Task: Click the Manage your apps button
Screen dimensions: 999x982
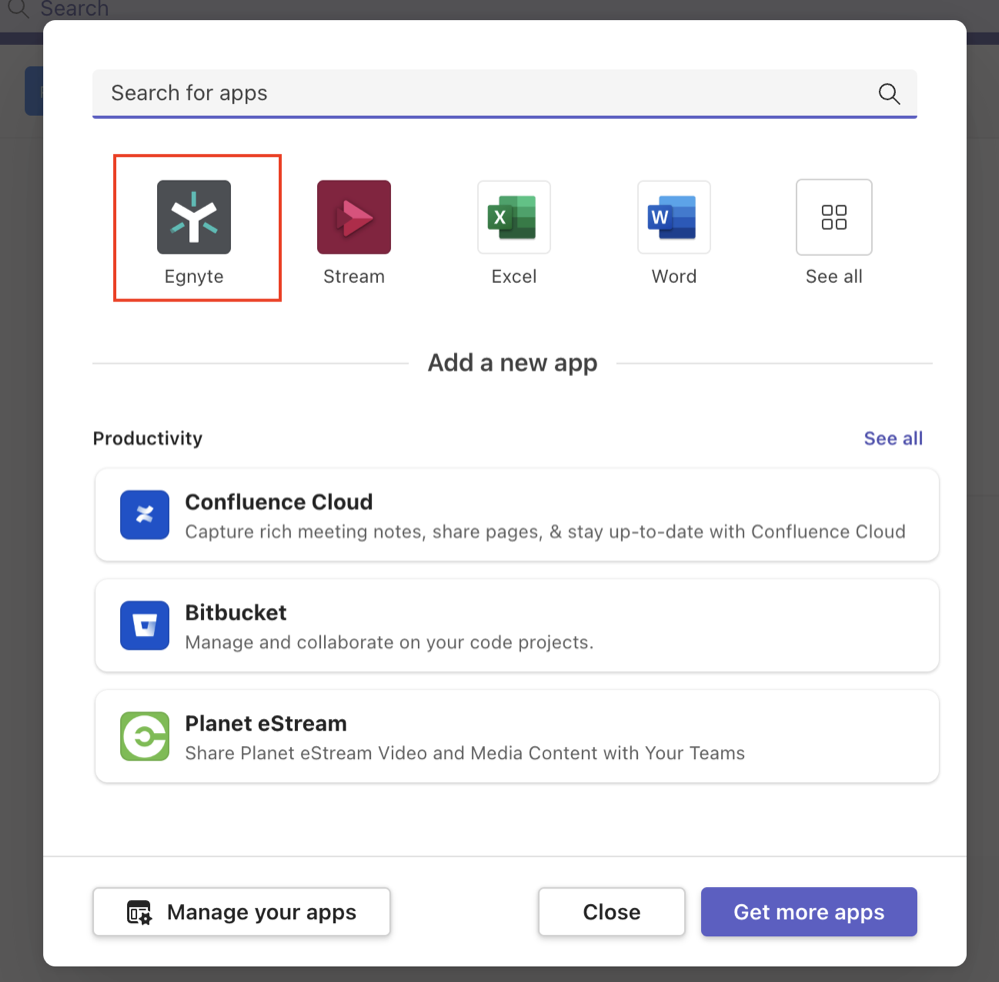Action: (x=241, y=912)
